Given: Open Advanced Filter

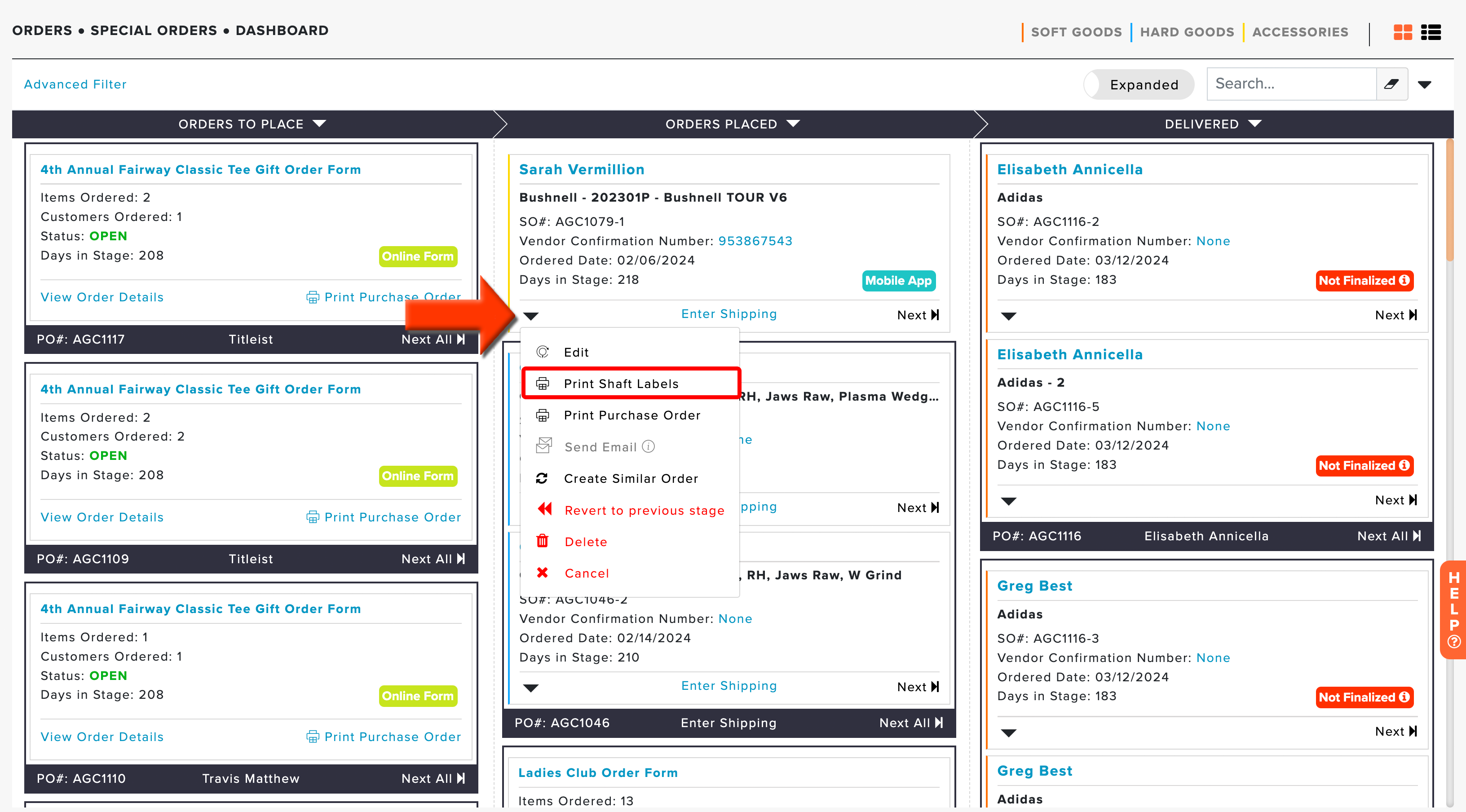Looking at the screenshot, I should (x=75, y=84).
